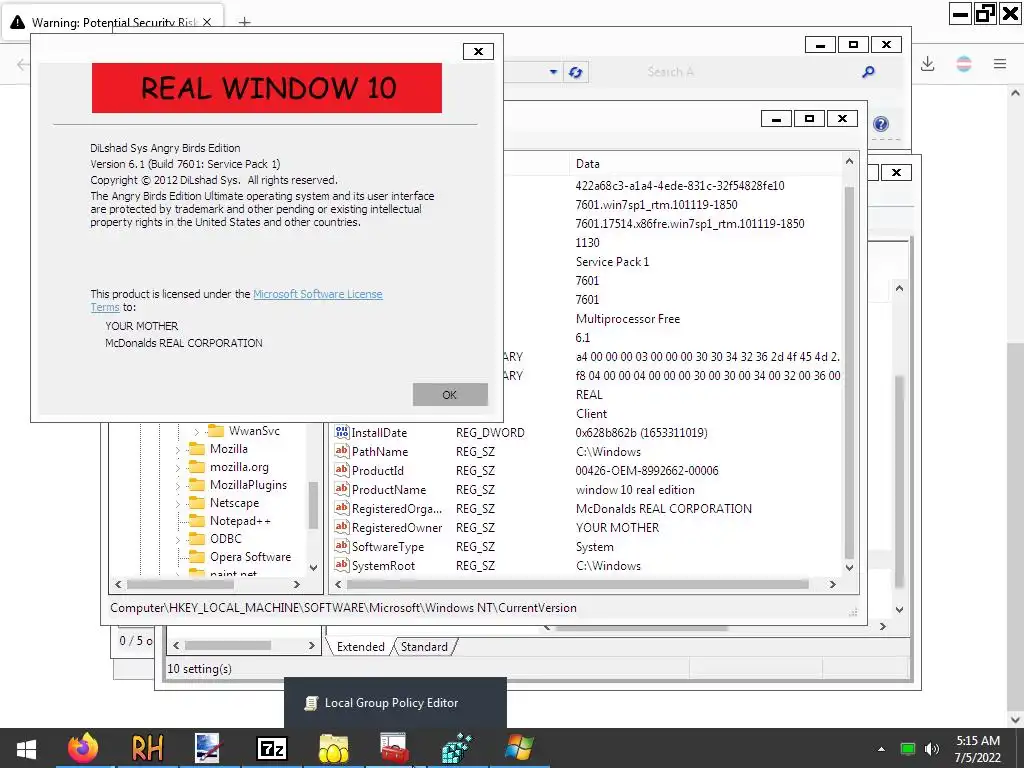Viewport: 1024px width, 768px height.
Task: Click the REAL WINDOW 10 red banner
Action: click(x=266, y=88)
